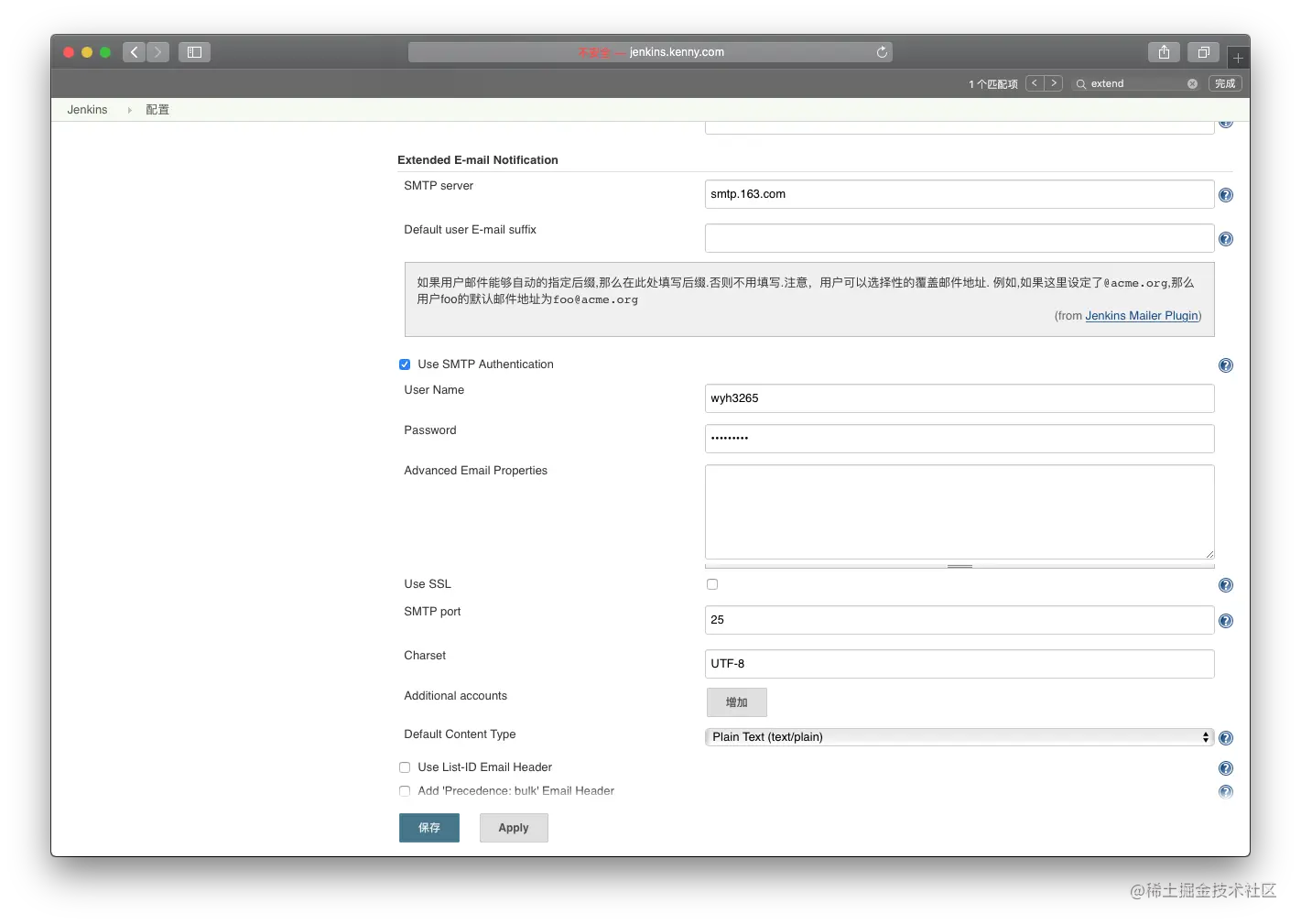This screenshot has width=1301, height=924.
Task: Open Default Content Type dropdown
Action: pos(959,737)
